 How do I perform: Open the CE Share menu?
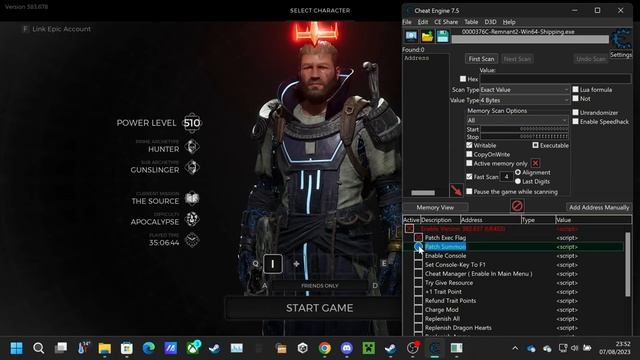pos(446,22)
